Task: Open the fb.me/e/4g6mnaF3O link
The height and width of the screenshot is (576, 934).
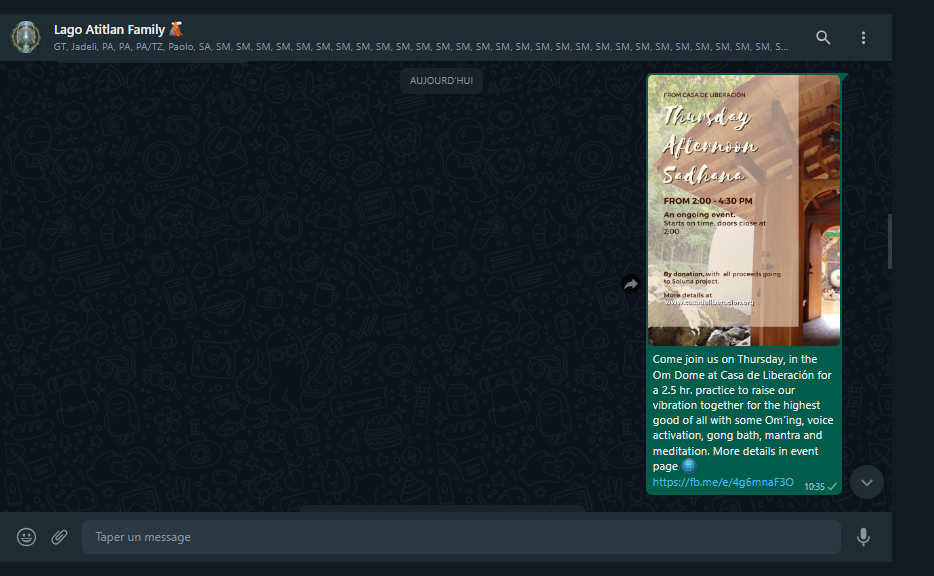Action: [x=723, y=482]
